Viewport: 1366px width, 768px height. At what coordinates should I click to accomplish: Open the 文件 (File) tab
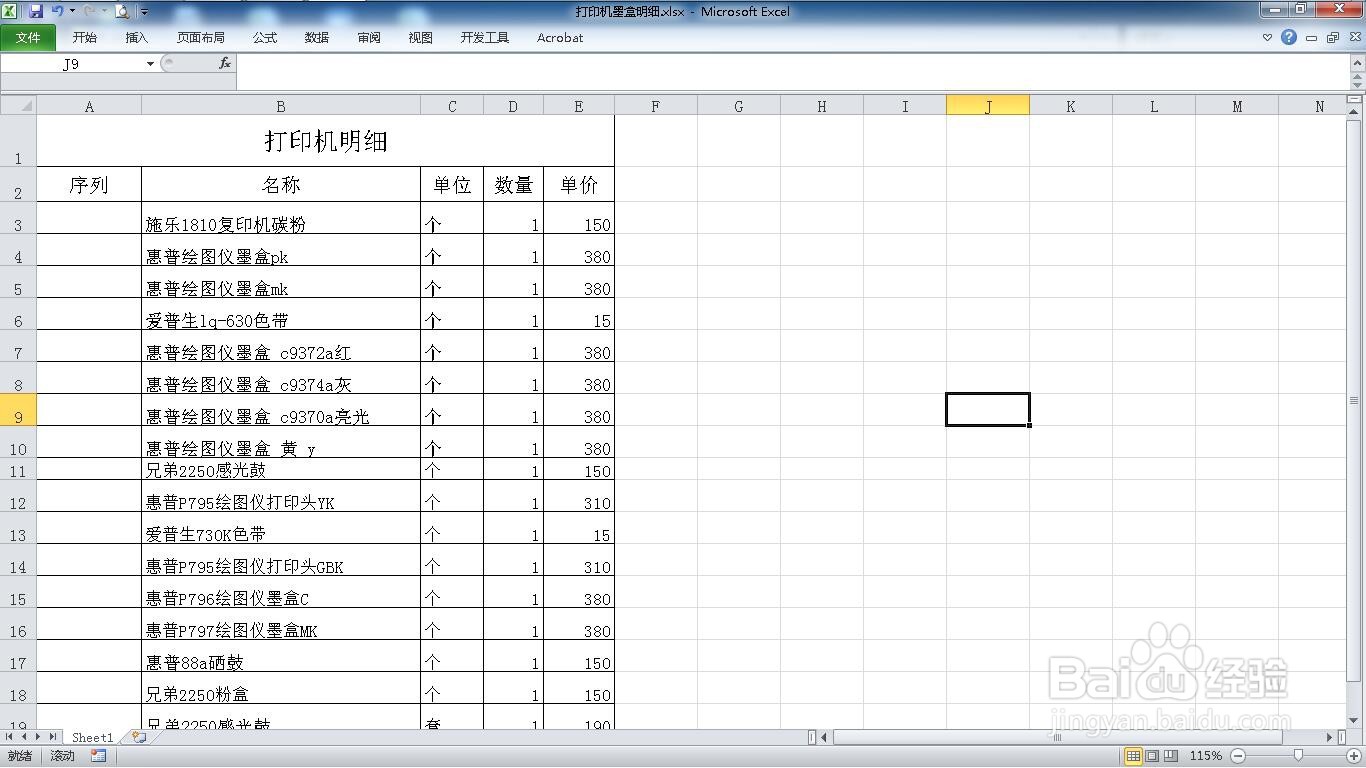pyautogui.click(x=28, y=38)
